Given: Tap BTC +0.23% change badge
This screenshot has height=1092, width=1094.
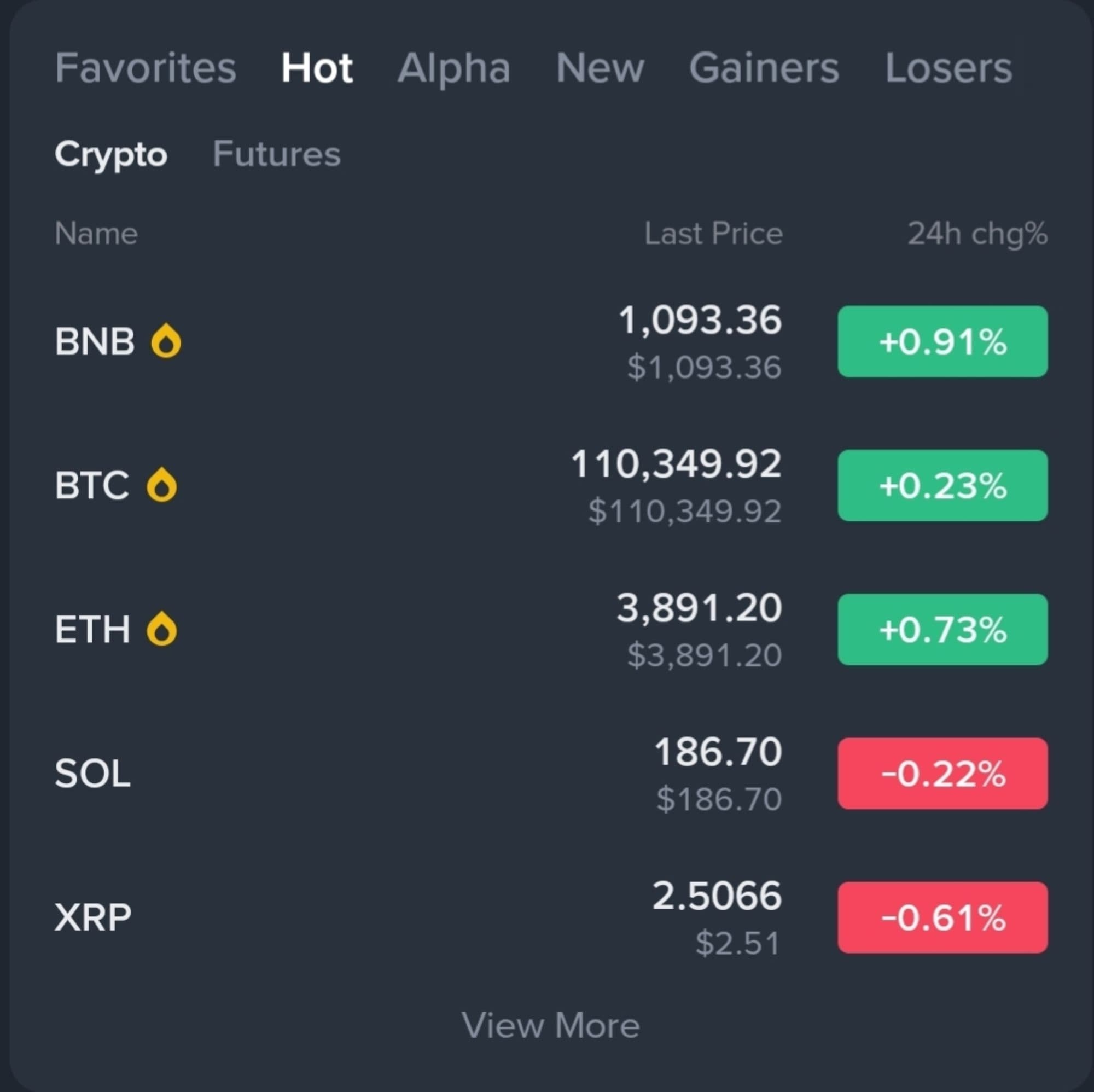Looking at the screenshot, I should tap(942, 485).
